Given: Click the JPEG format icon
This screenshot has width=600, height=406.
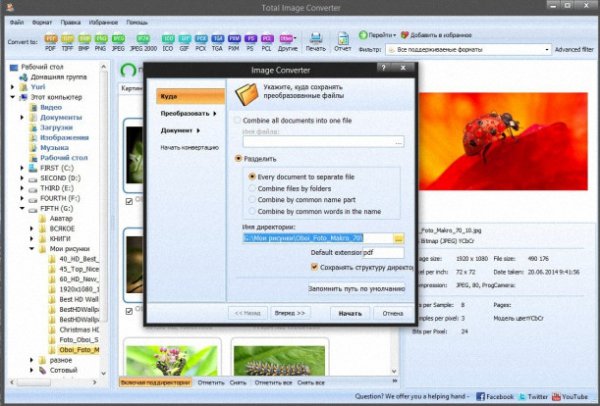Looking at the screenshot, I should 118,42.
